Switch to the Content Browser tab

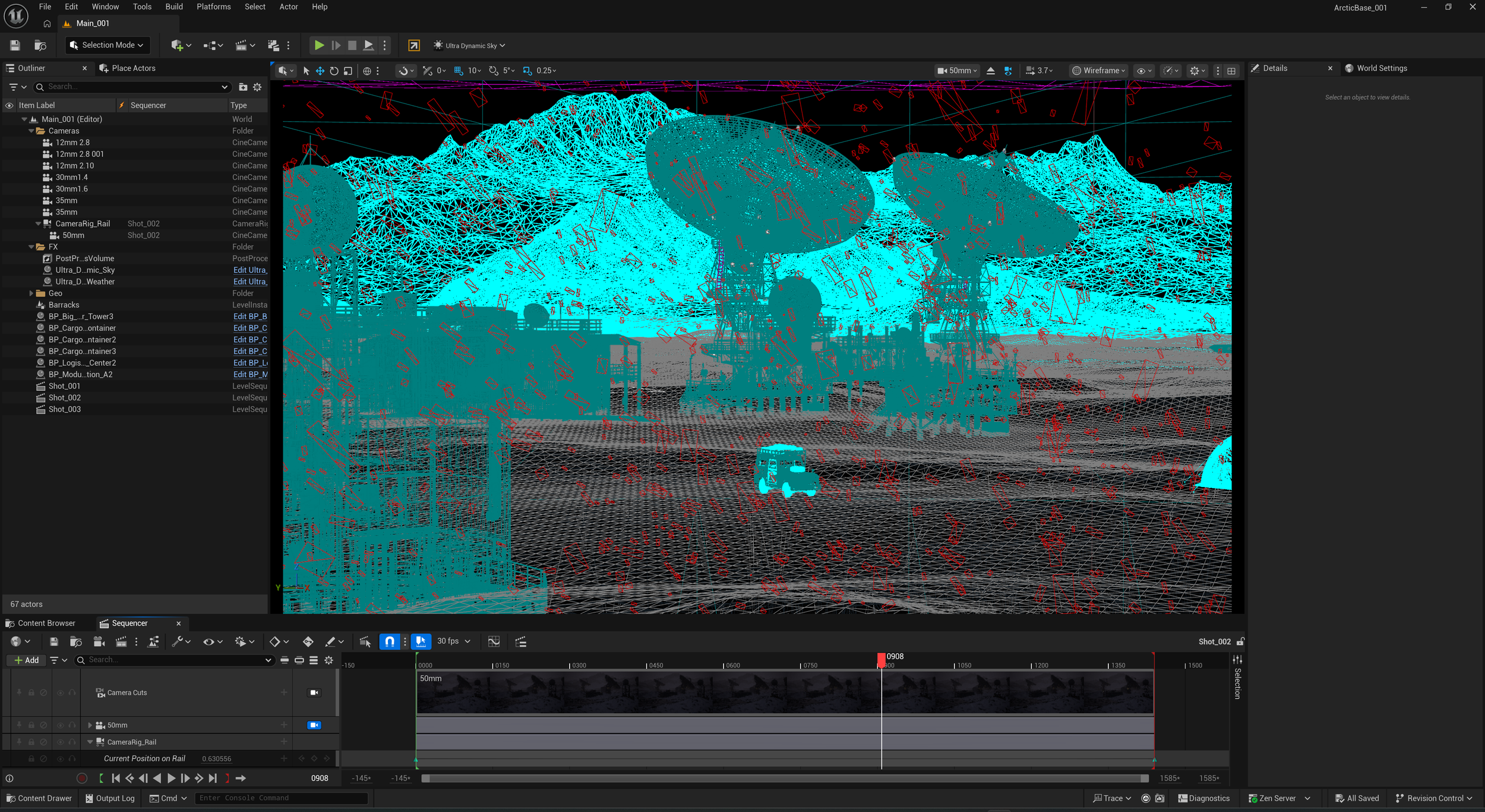pyautogui.click(x=41, y=623)
